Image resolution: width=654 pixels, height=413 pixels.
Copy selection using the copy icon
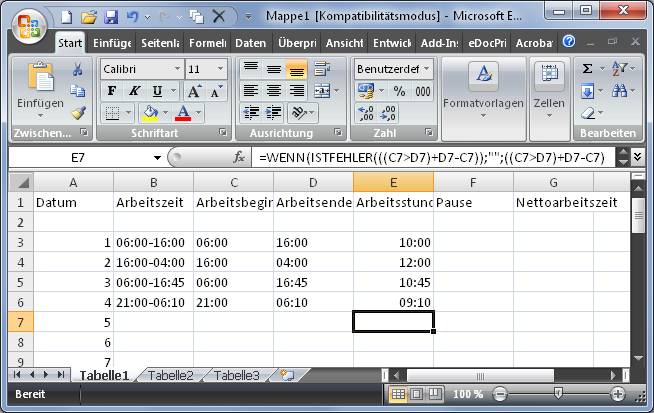(x=77, y=91)
